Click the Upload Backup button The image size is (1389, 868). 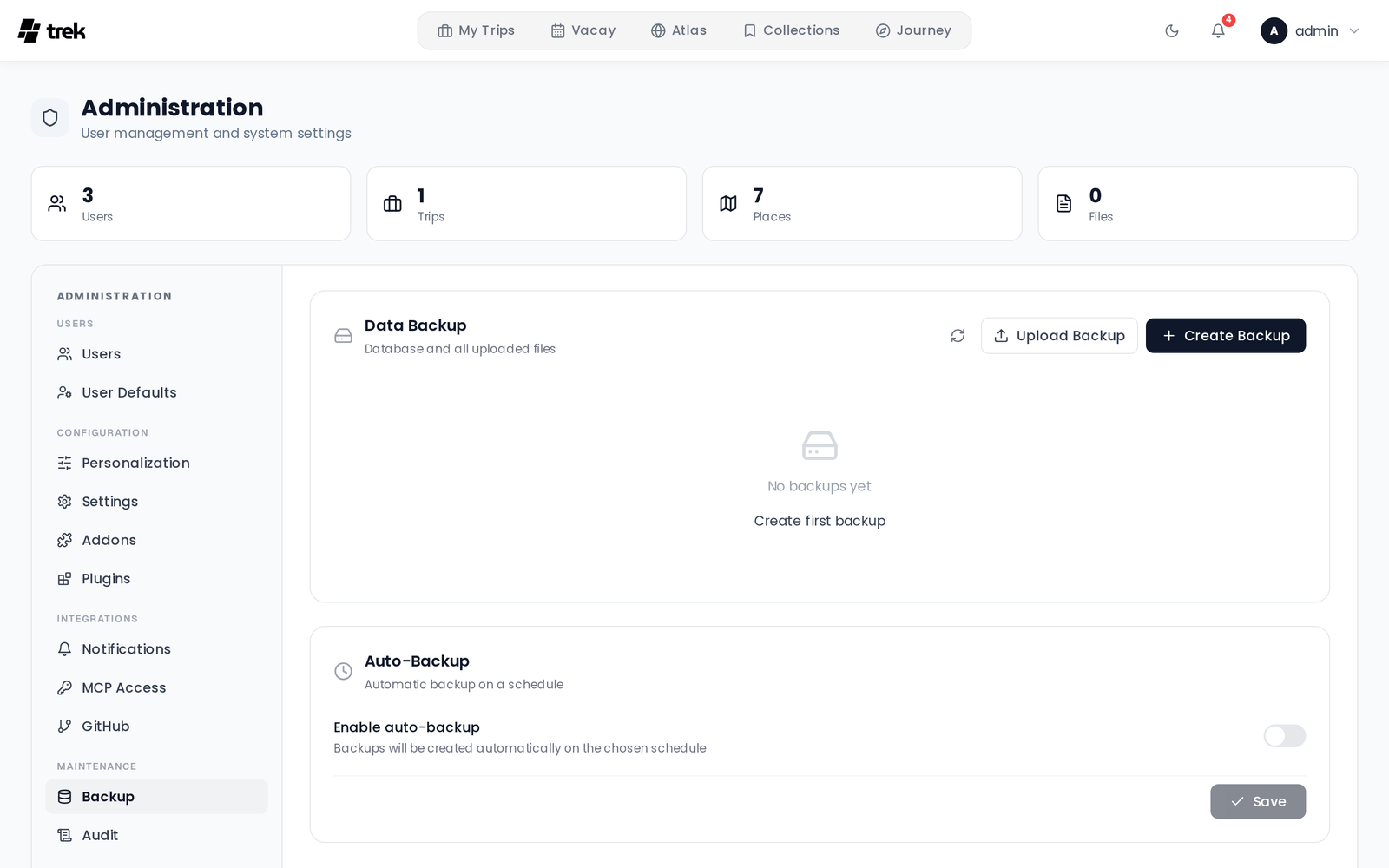click(x=1059, y=336)
